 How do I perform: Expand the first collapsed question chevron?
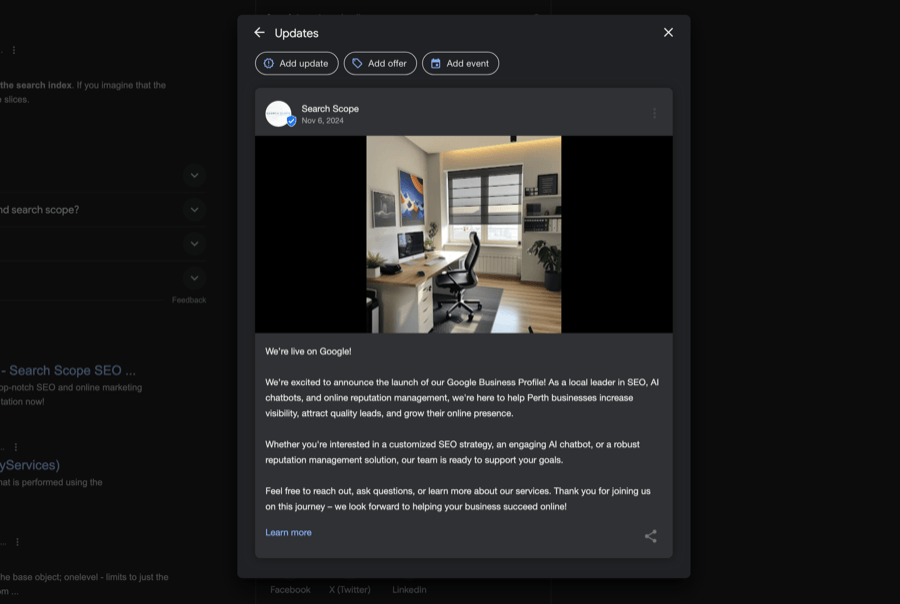pyautogui.click(x=195, y=175)
